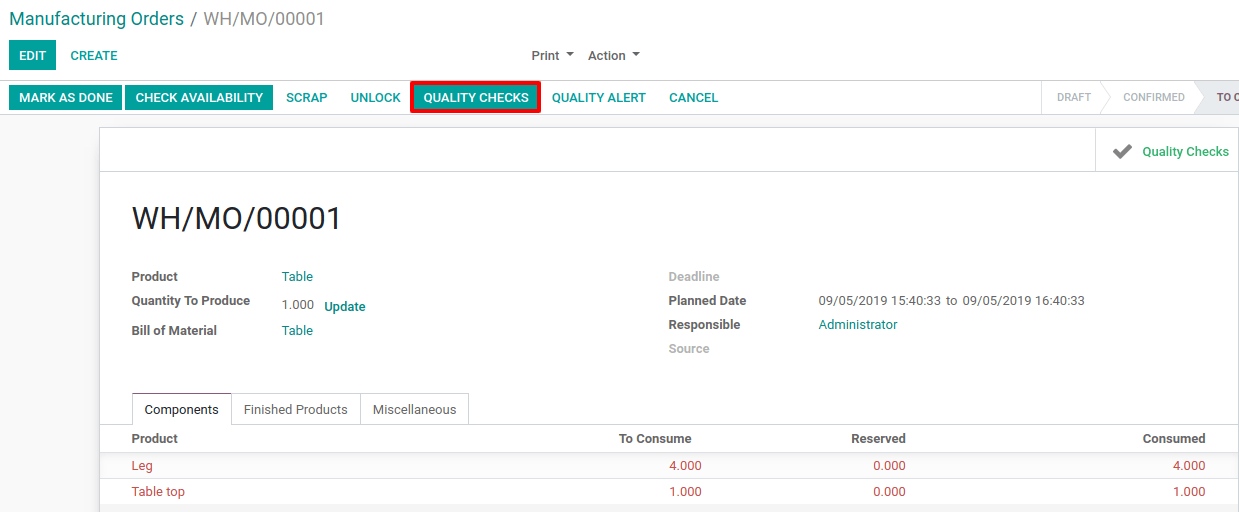Switch to the Finished Products tab
1239x512 pixels.
296,410
